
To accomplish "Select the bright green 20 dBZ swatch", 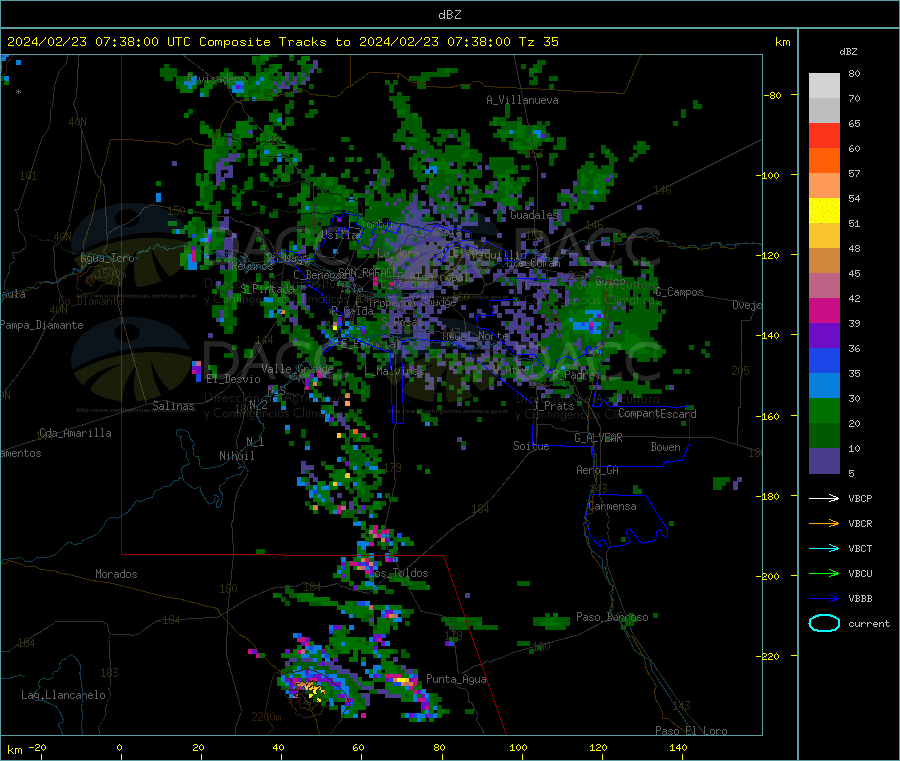I will pyautogui.click(x=824, y=410).
